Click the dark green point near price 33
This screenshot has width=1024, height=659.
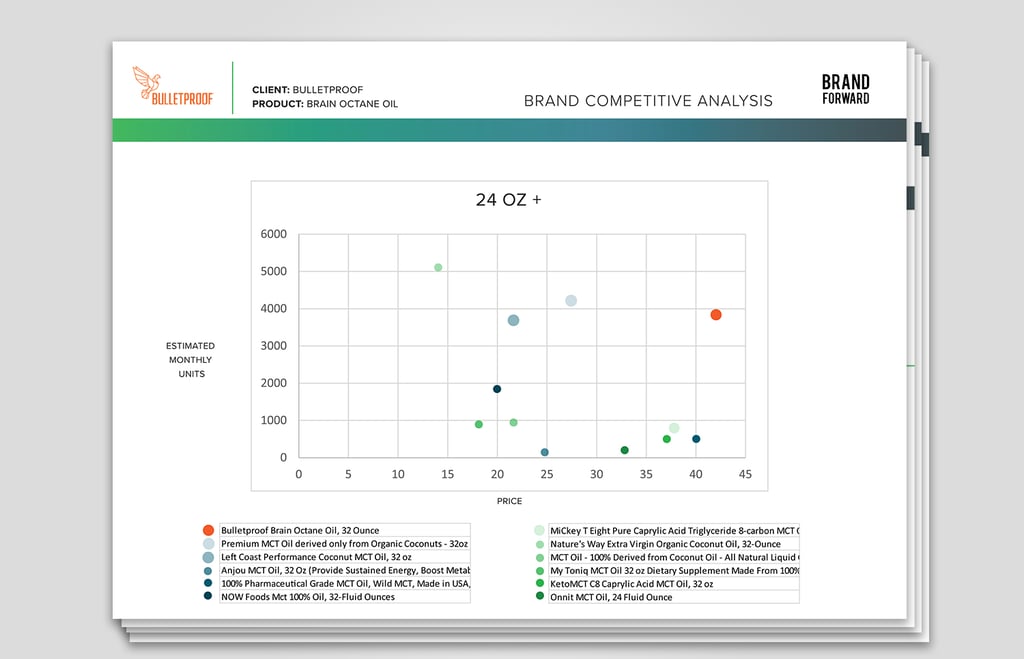pyautogui.click(x=624, y=450)
